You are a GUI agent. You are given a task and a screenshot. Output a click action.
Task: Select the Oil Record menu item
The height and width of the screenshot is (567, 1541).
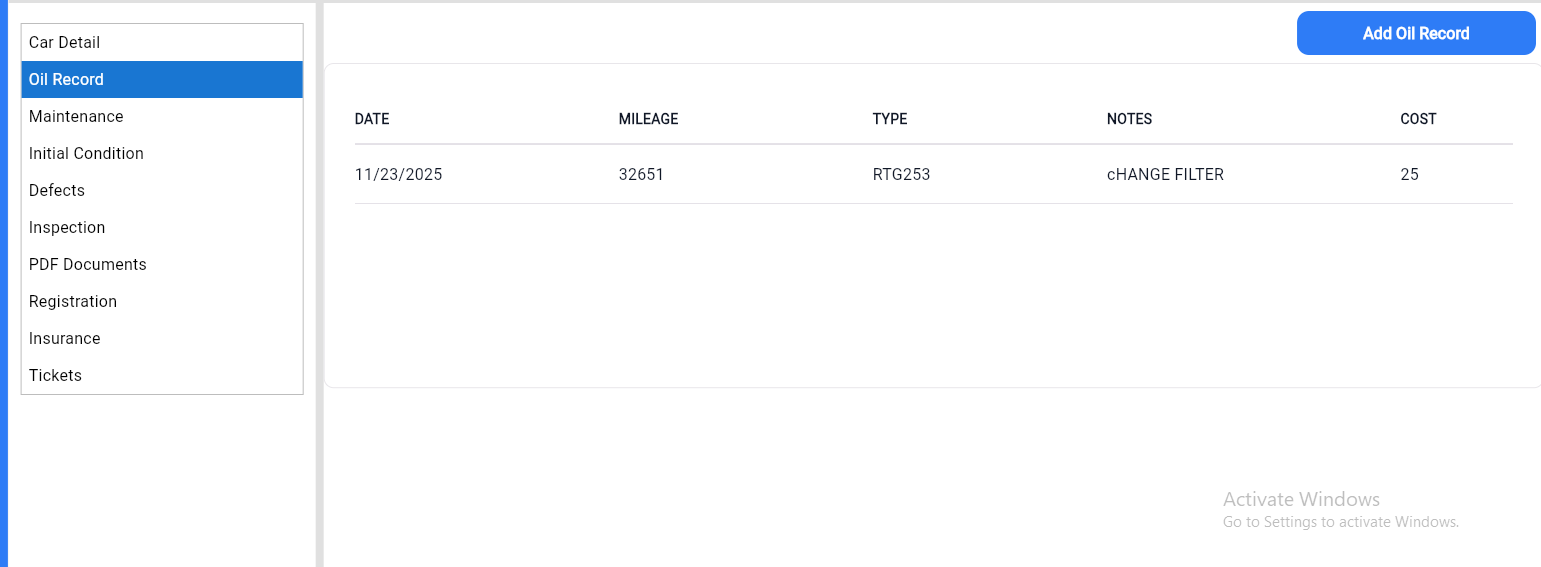tap(67, 80)
